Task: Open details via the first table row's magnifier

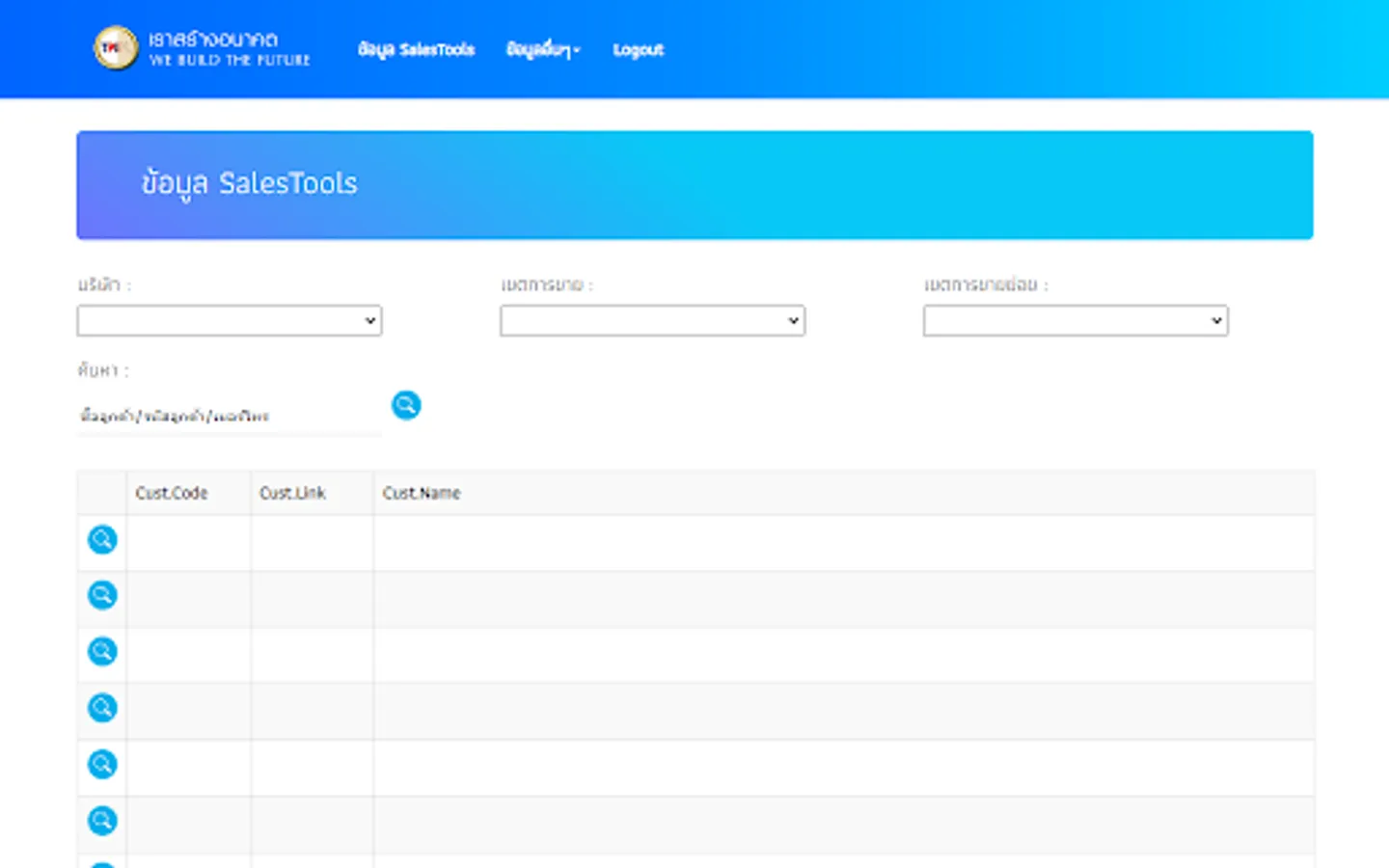Action: pyautogui.click(x=102, y=539)
